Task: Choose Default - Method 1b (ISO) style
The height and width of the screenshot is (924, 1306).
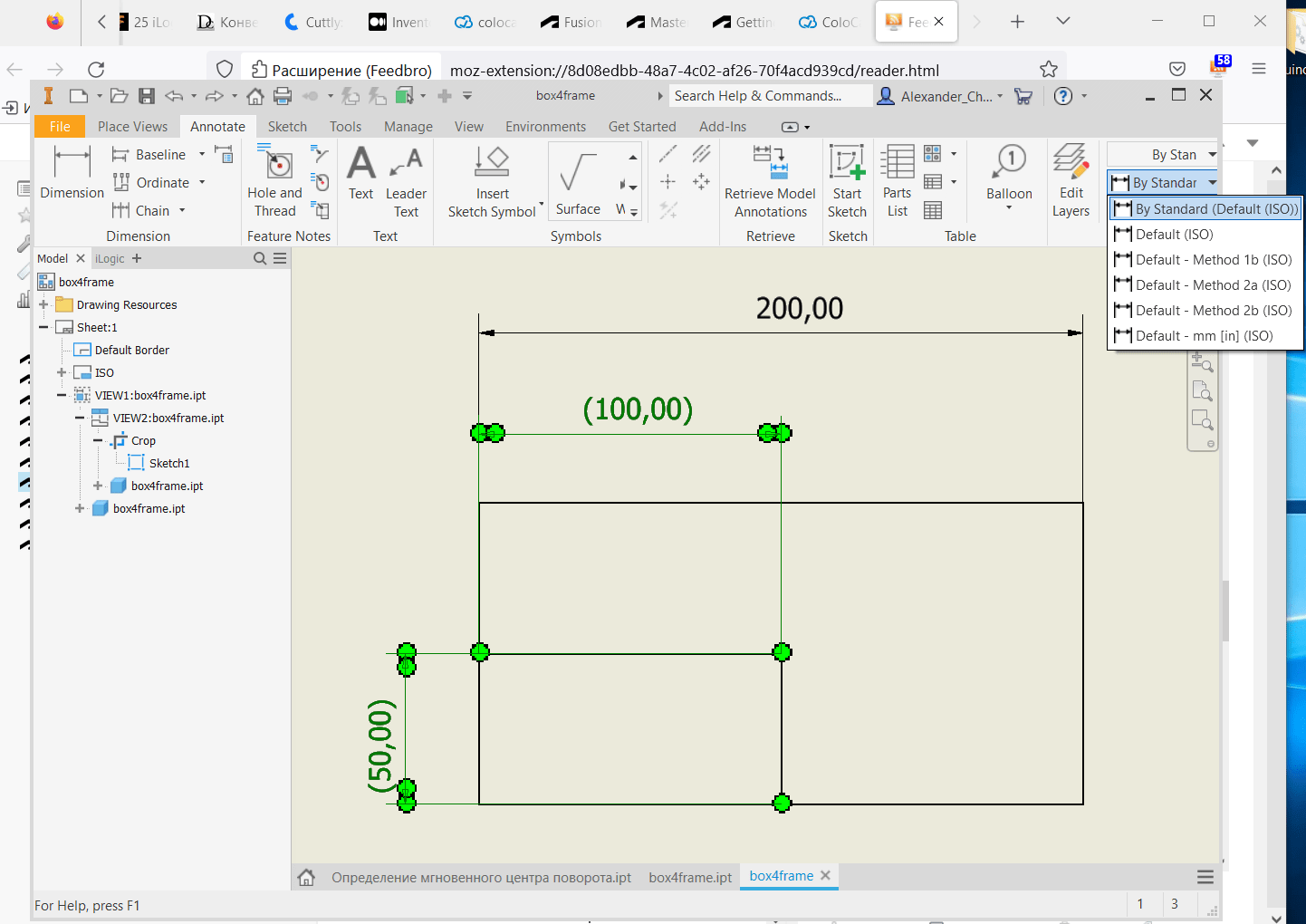Action: click(x=1205, y=260)
